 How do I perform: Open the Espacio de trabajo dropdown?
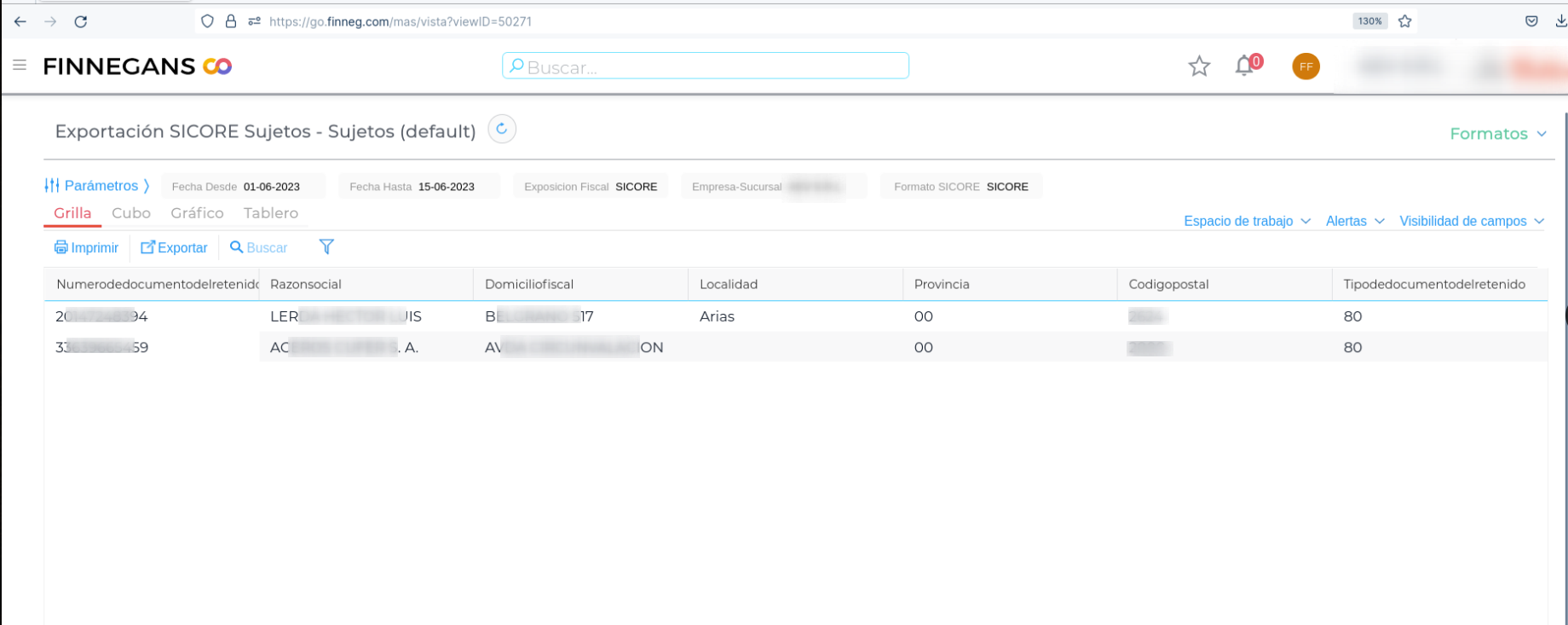coord(1246,221)
